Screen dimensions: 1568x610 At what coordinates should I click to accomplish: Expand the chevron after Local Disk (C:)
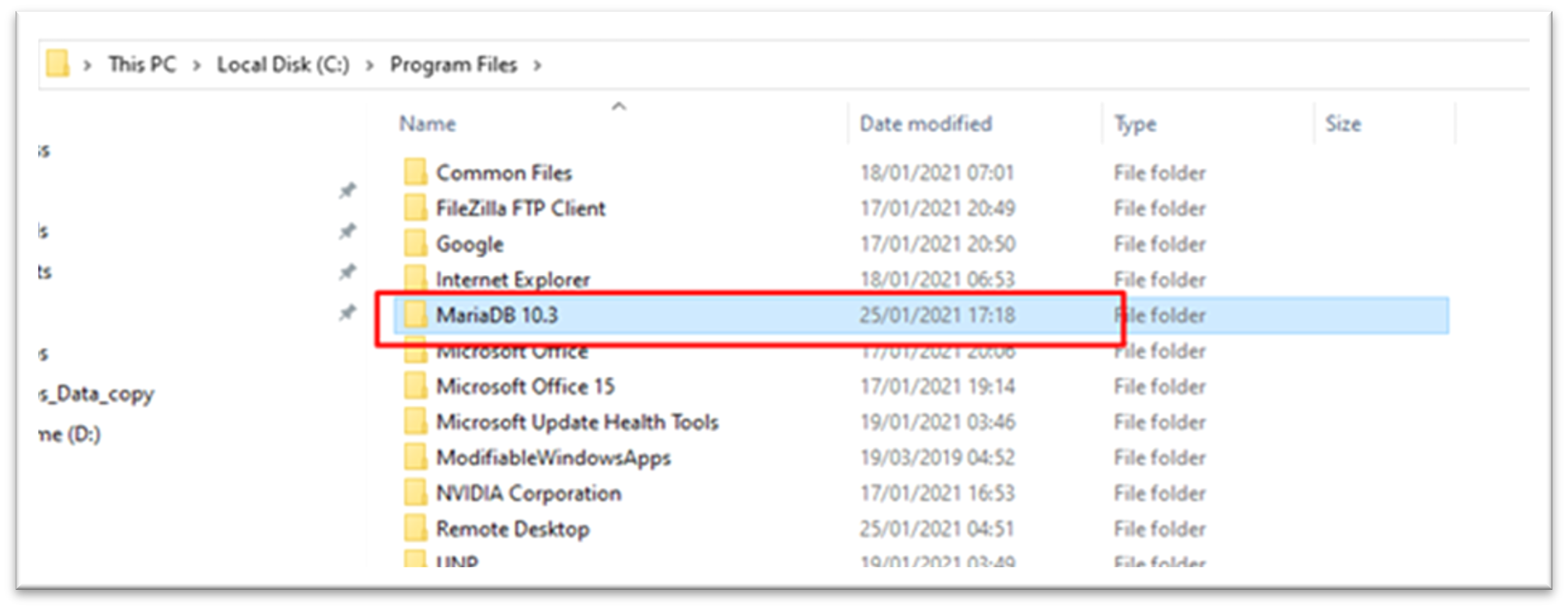pos(370,65)
